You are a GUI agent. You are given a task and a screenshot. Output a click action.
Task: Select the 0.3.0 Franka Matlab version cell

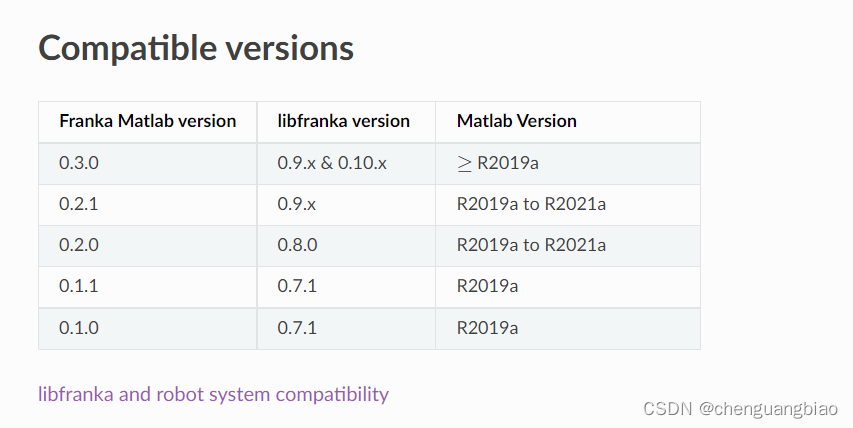coord(79,163)
